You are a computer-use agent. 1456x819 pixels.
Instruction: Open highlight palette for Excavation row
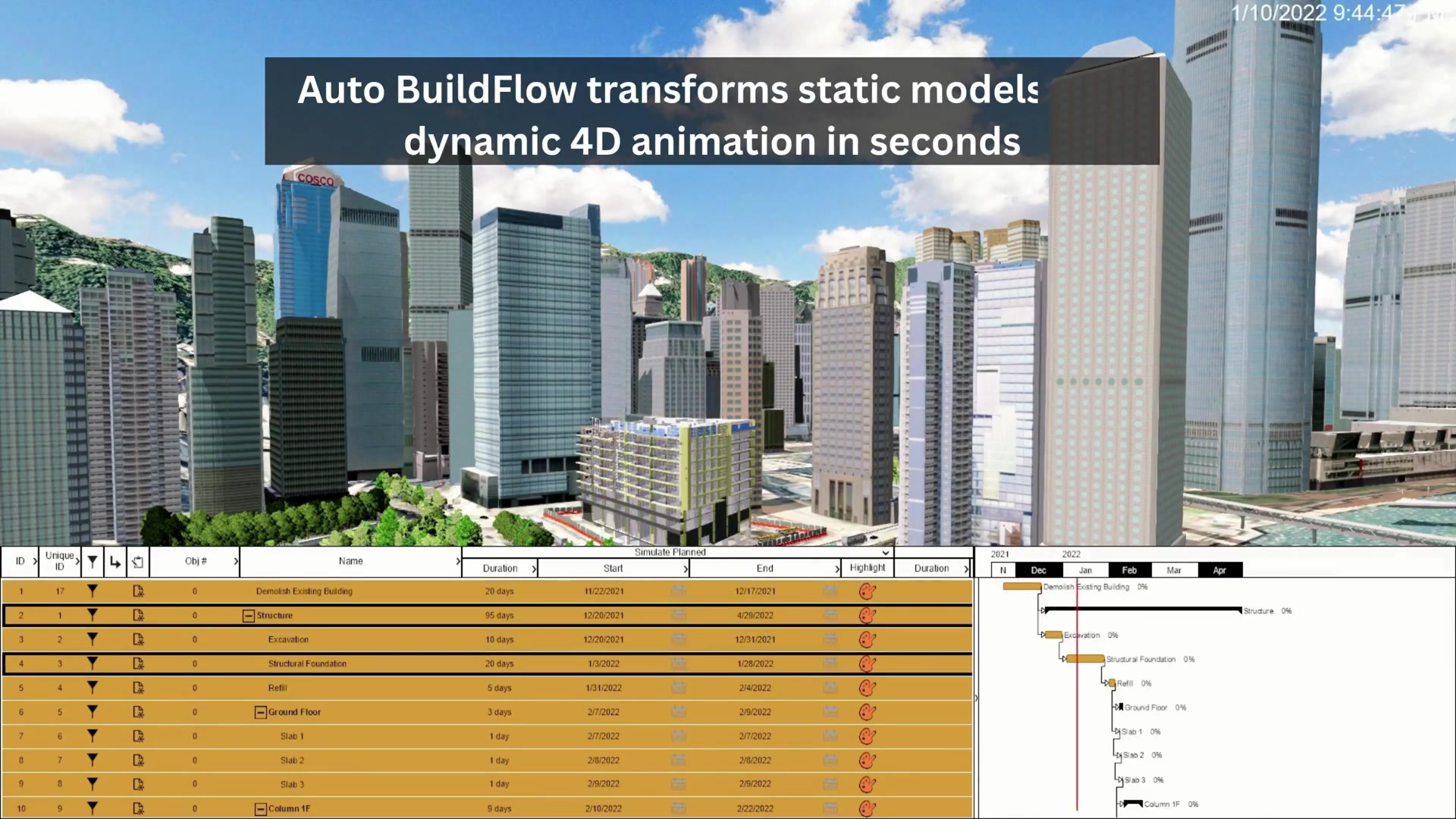[x=868, y=639]
